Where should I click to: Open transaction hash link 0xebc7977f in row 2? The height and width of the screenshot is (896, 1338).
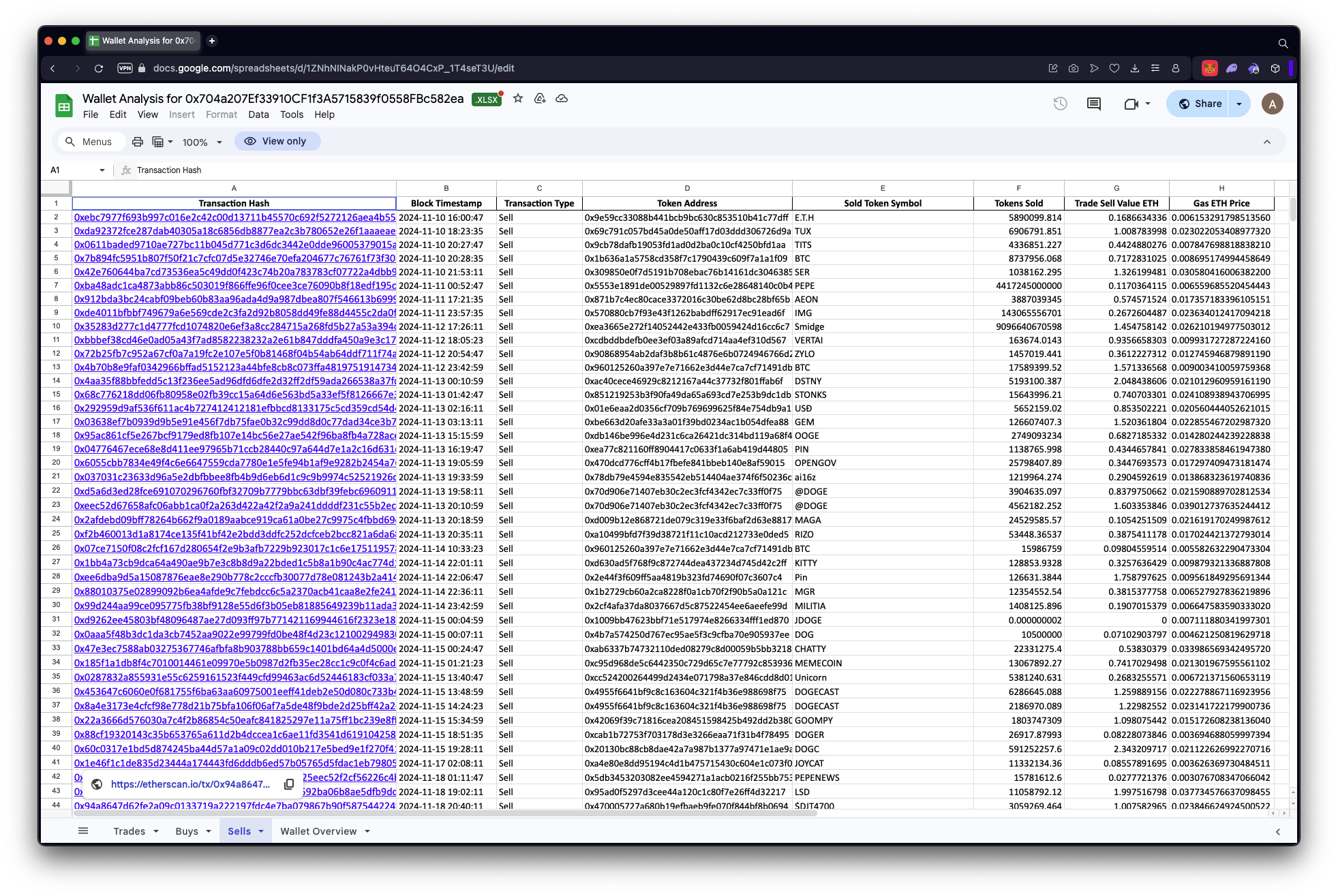[234, 217]
